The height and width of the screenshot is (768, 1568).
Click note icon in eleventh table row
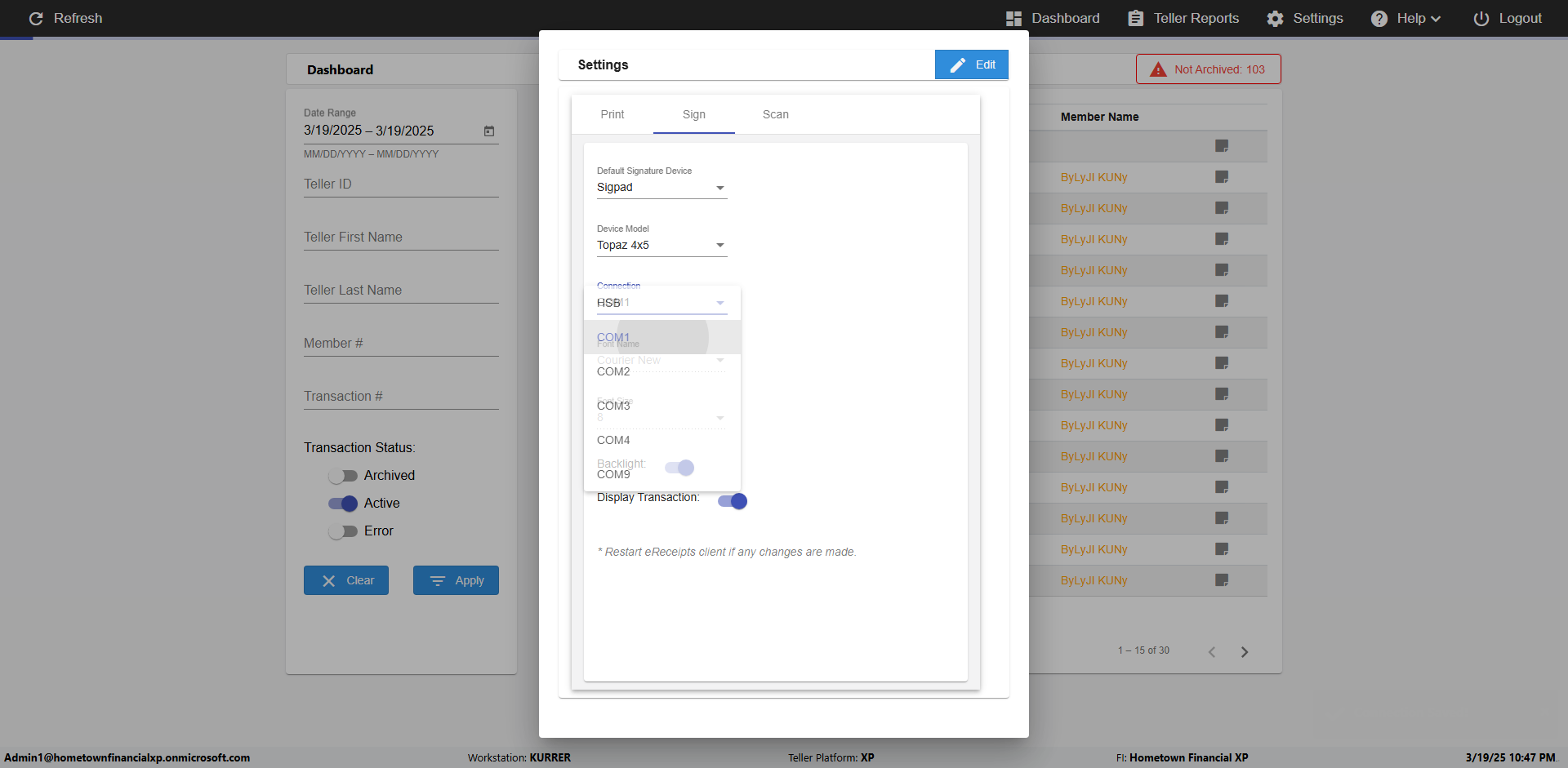click(x=1222, y=456)
